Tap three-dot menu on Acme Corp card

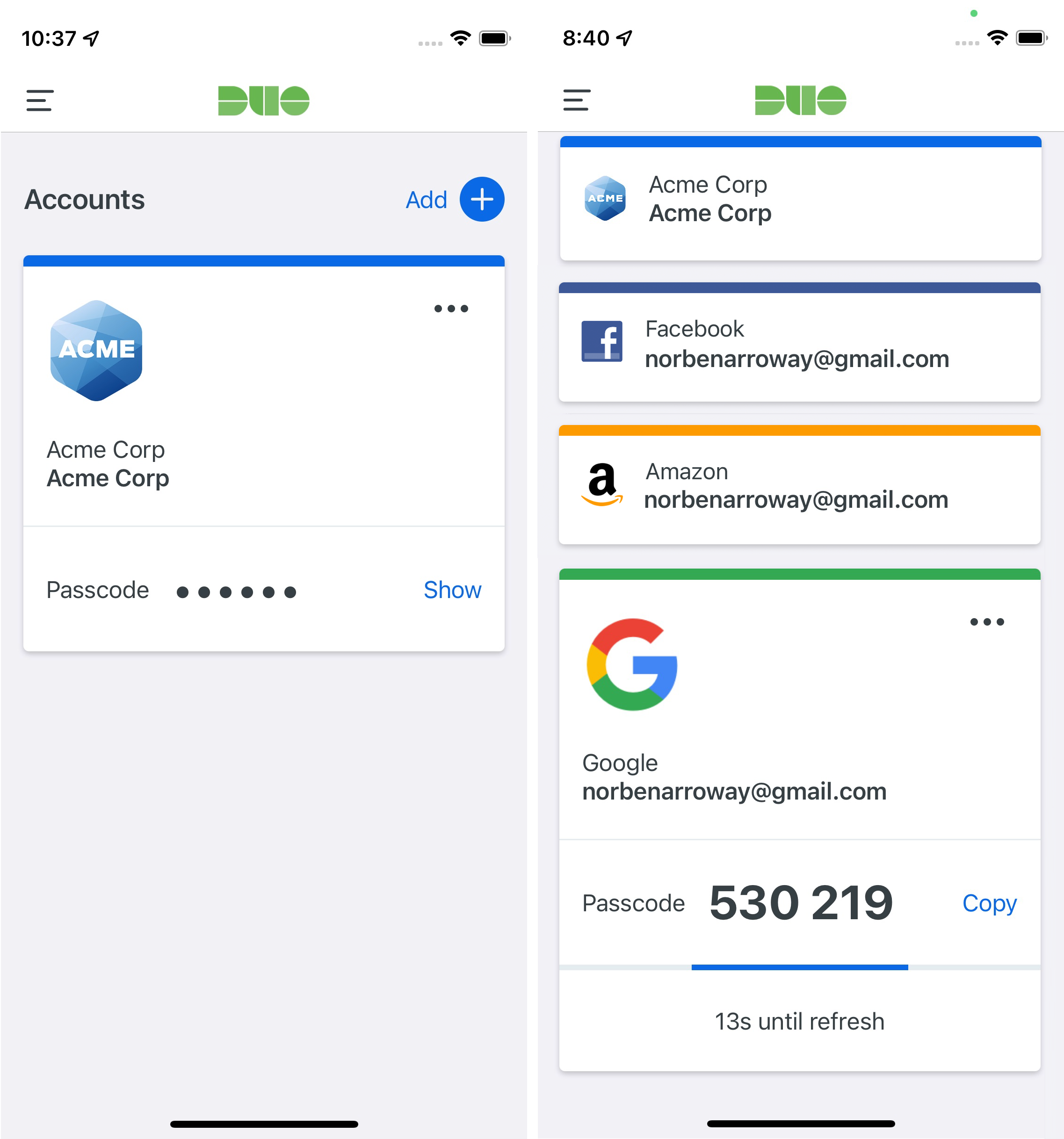(x=451, y=308)
